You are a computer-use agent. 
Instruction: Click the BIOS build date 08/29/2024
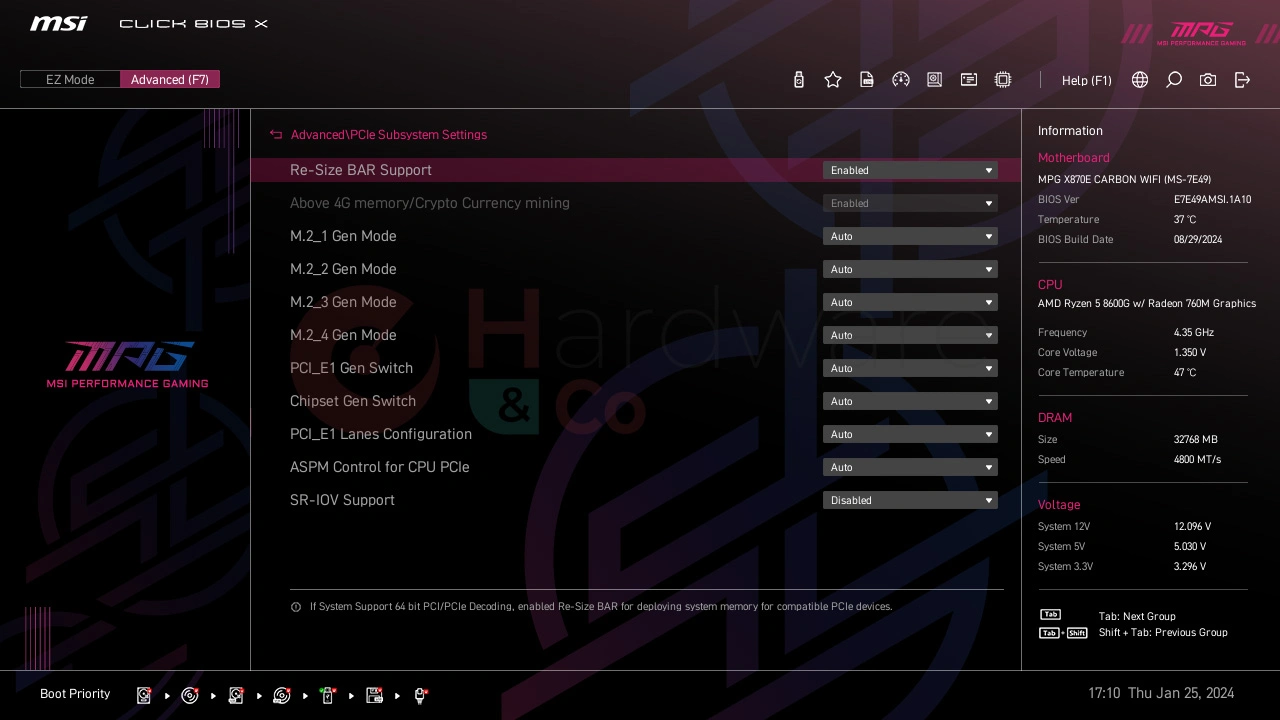coord(1199,240)
